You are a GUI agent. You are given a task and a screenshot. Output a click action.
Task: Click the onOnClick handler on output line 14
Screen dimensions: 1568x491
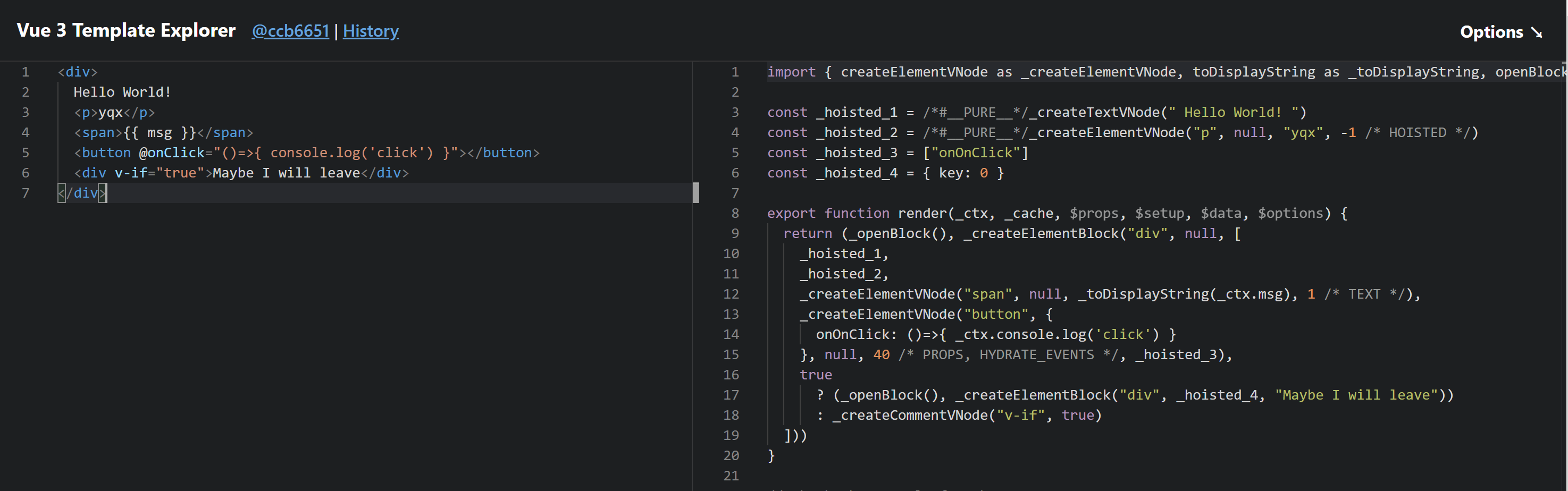click(996, 334)
